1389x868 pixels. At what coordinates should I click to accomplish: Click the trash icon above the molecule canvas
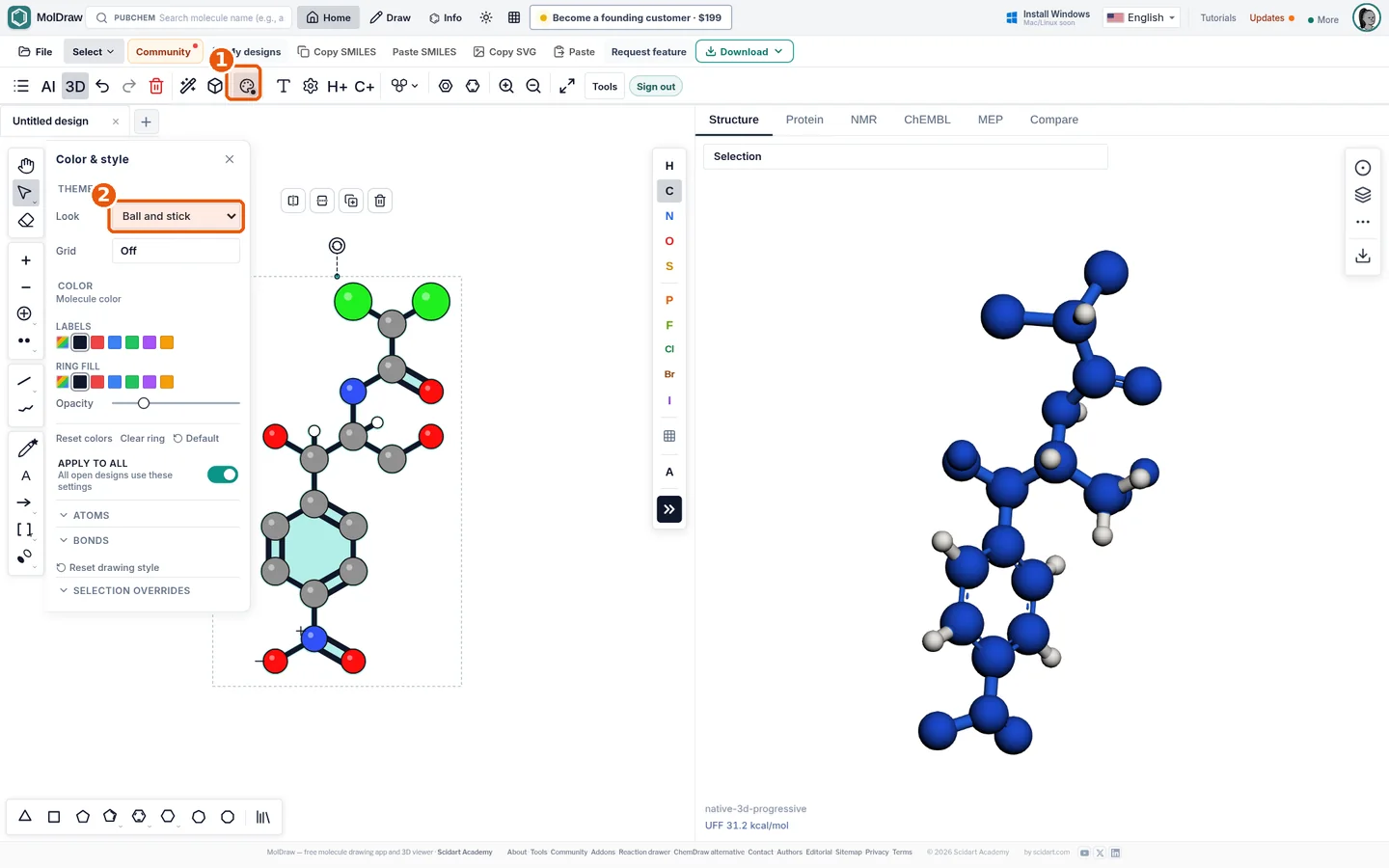pos(380,201)
